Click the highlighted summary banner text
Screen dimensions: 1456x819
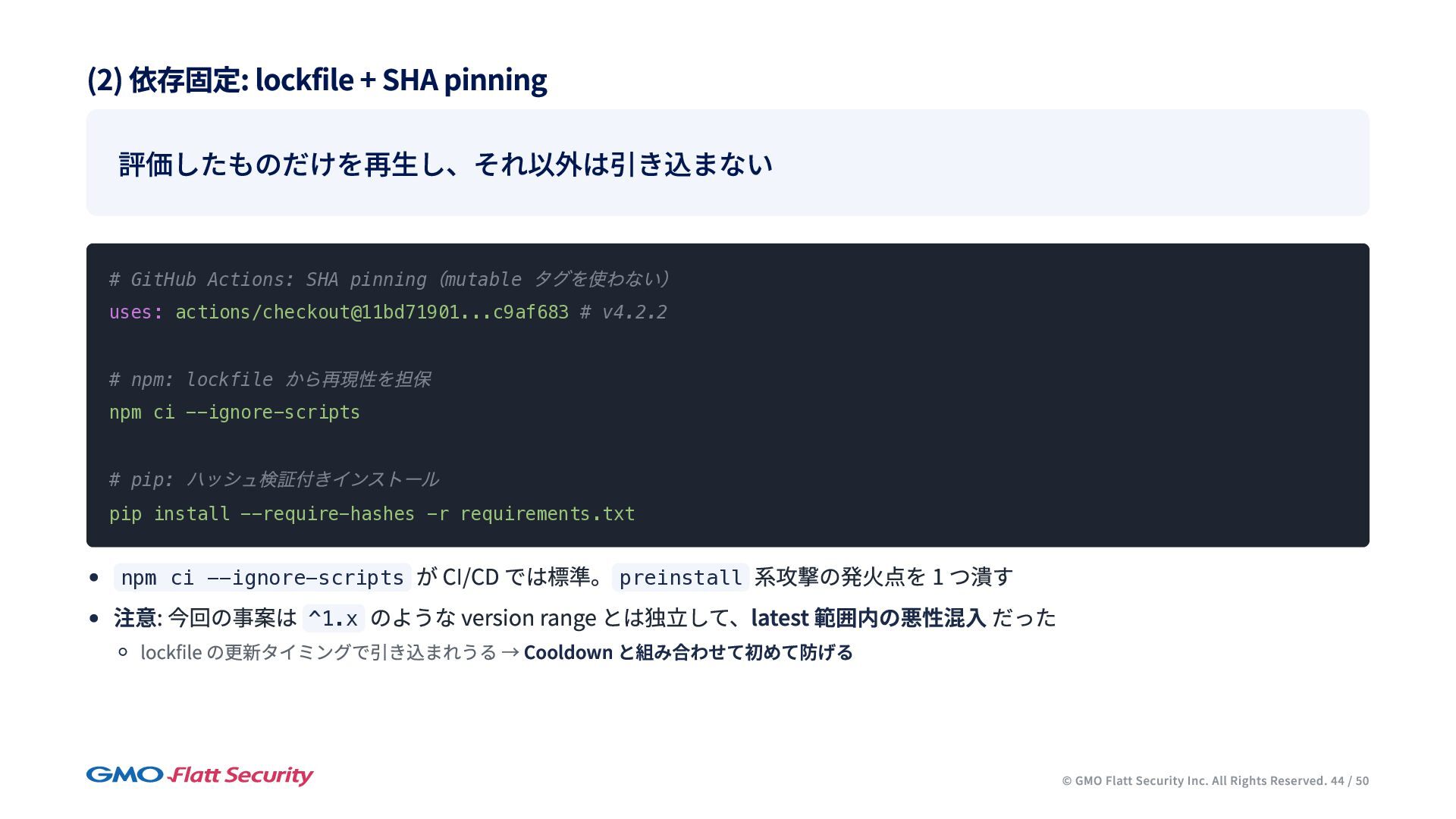click(445, 165)
